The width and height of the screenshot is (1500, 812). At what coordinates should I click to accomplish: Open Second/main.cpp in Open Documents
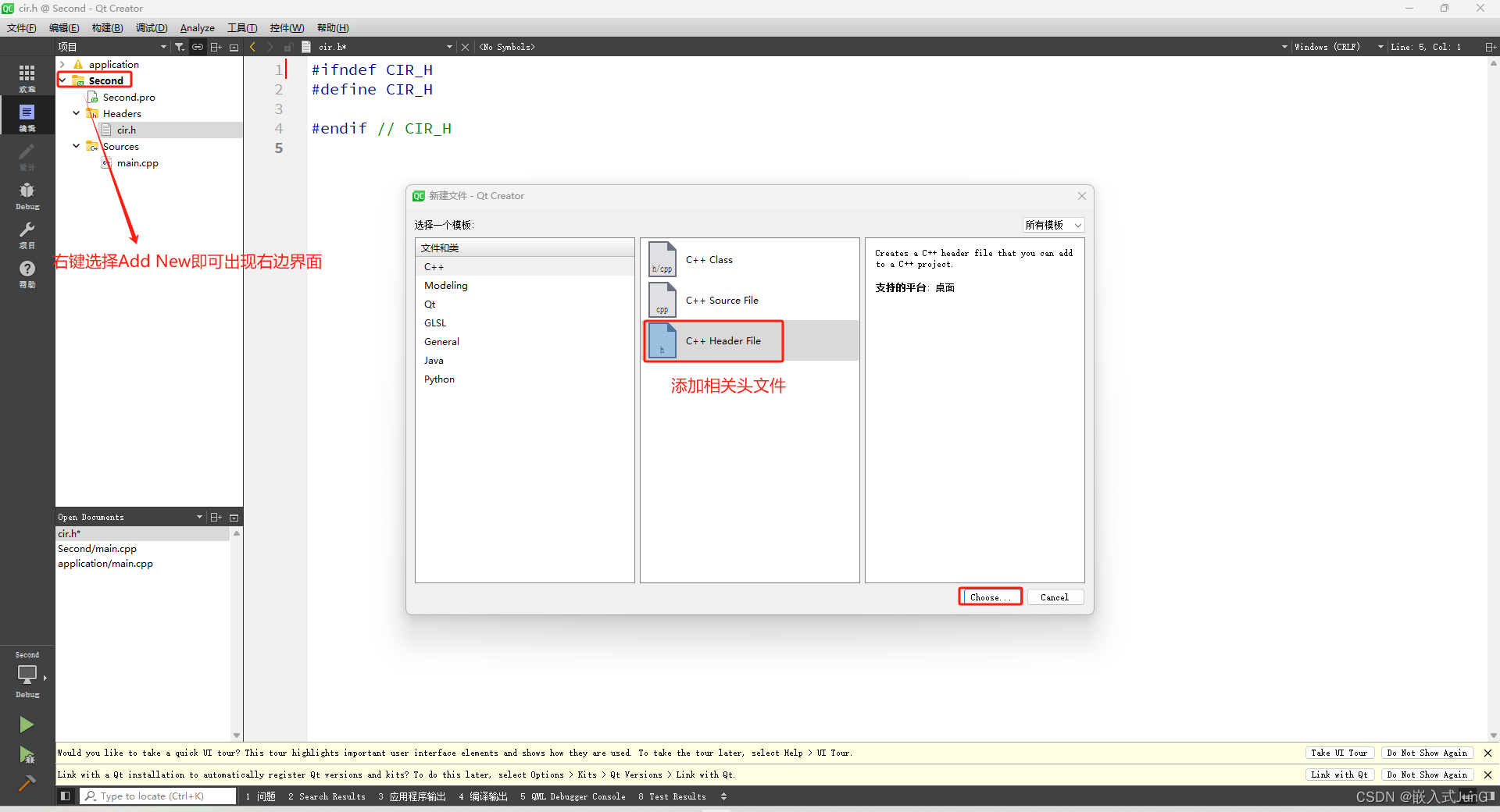[97, 548]
